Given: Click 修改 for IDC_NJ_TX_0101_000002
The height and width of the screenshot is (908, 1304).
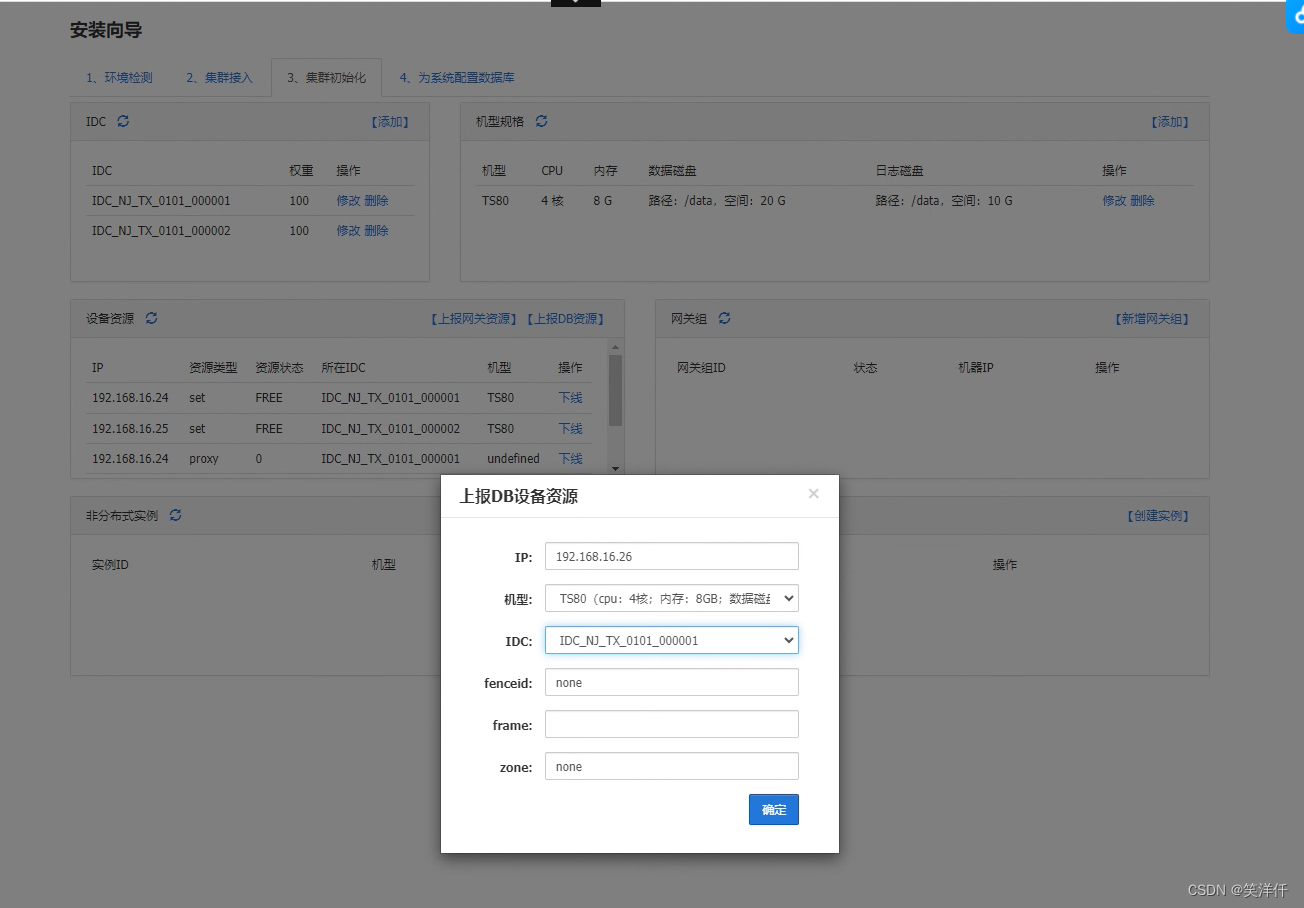Looking at the screenshot, I should pos(348,231).
